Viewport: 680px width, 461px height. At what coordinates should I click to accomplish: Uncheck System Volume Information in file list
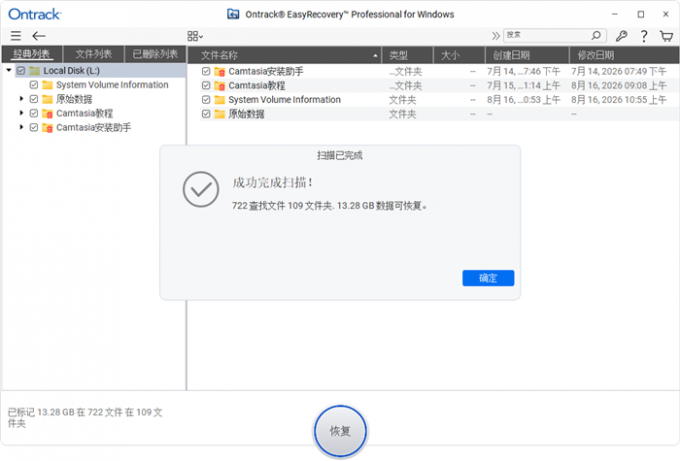[206, 100]
